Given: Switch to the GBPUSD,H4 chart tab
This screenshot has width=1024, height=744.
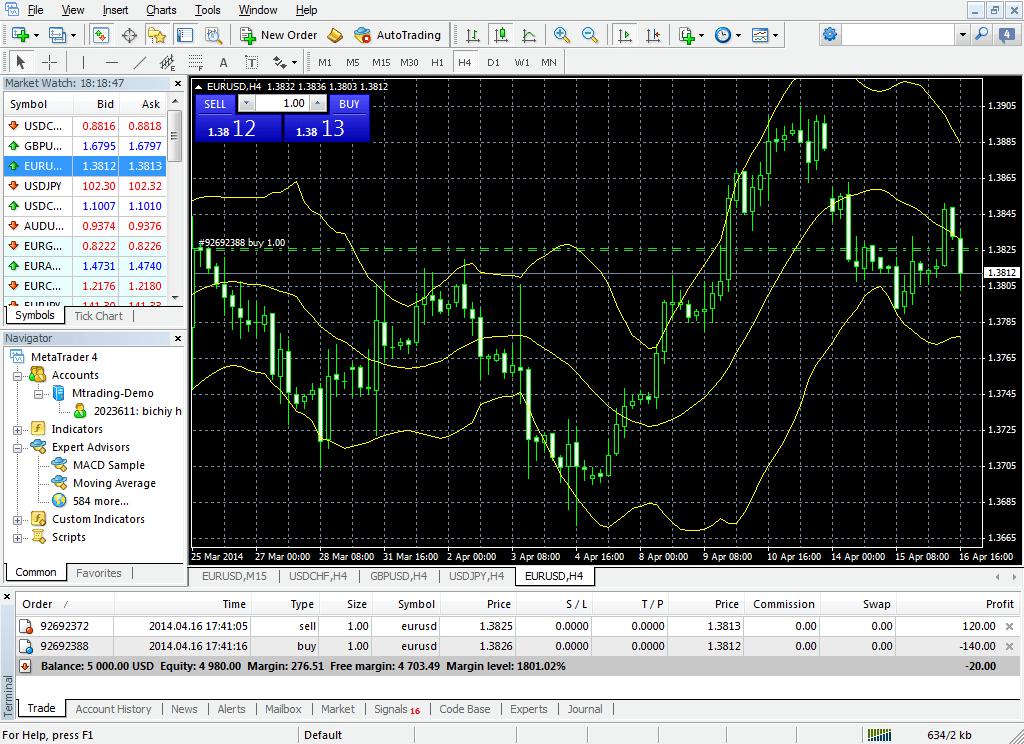Looking at the screenshot, I should coord(398,576).
